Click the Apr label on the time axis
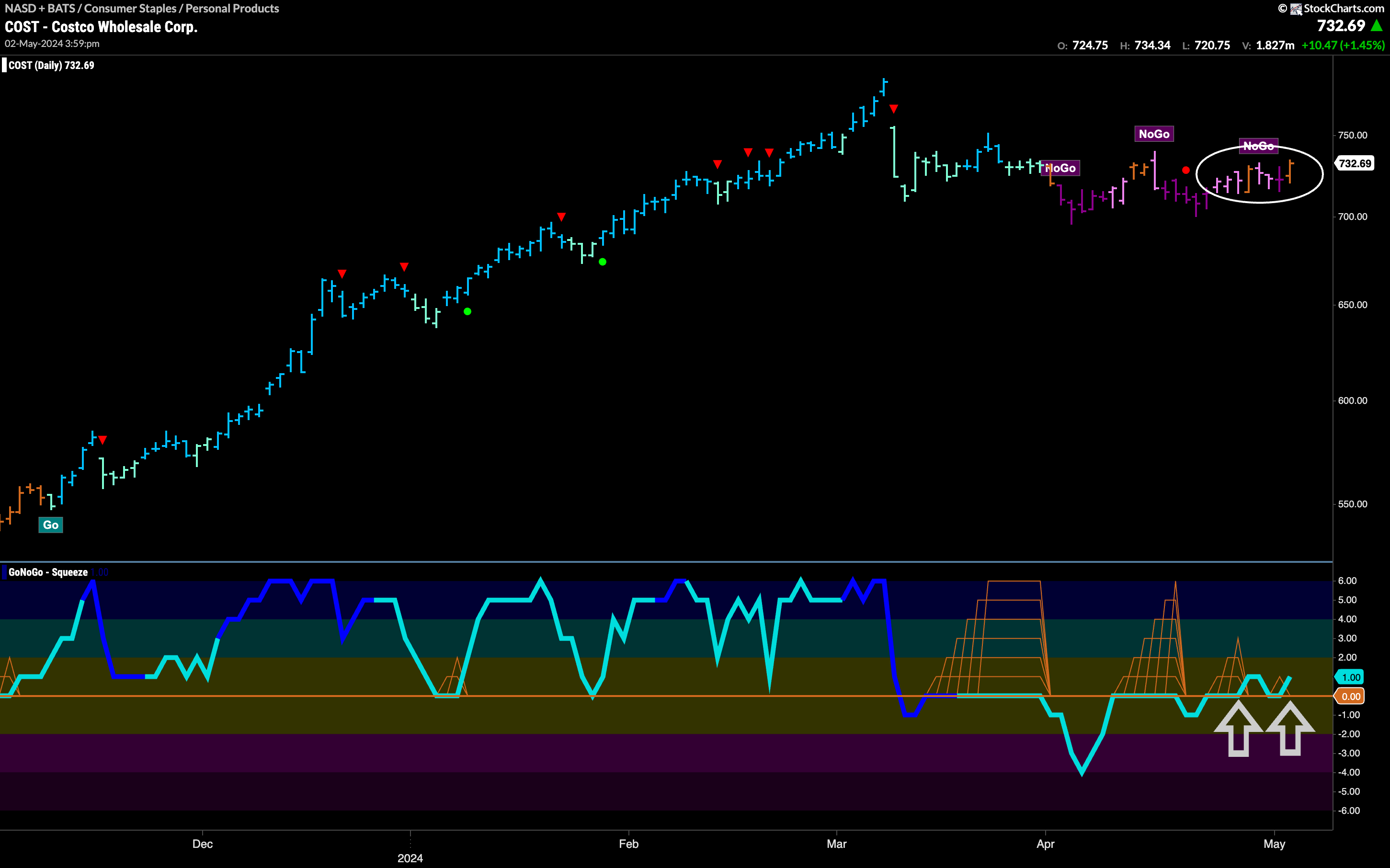 pyautogui.click(x=1046, y=844)
